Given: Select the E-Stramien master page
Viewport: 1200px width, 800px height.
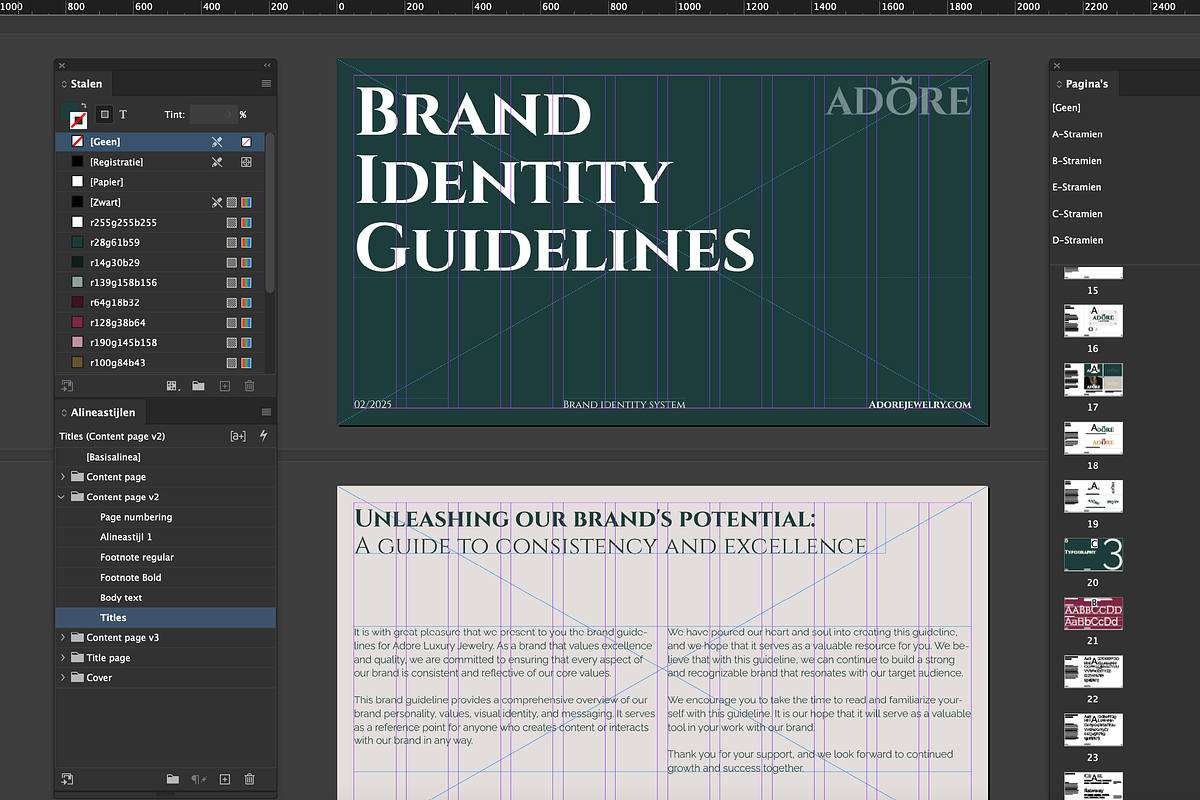Looking at the screenshot, I should click(x=1077, y=187).
